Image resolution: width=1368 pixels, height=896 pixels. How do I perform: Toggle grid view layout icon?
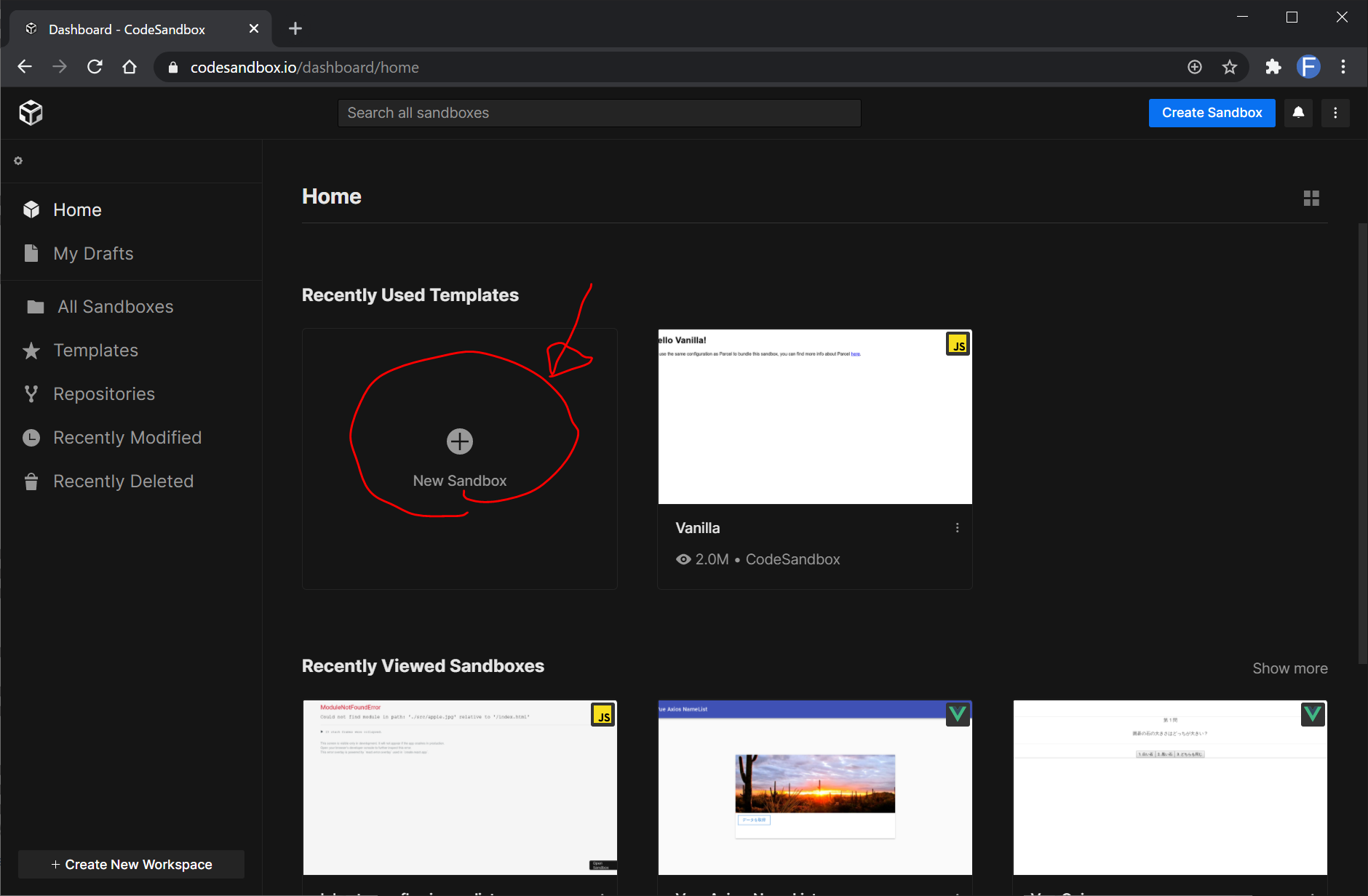coord(1311,198)
